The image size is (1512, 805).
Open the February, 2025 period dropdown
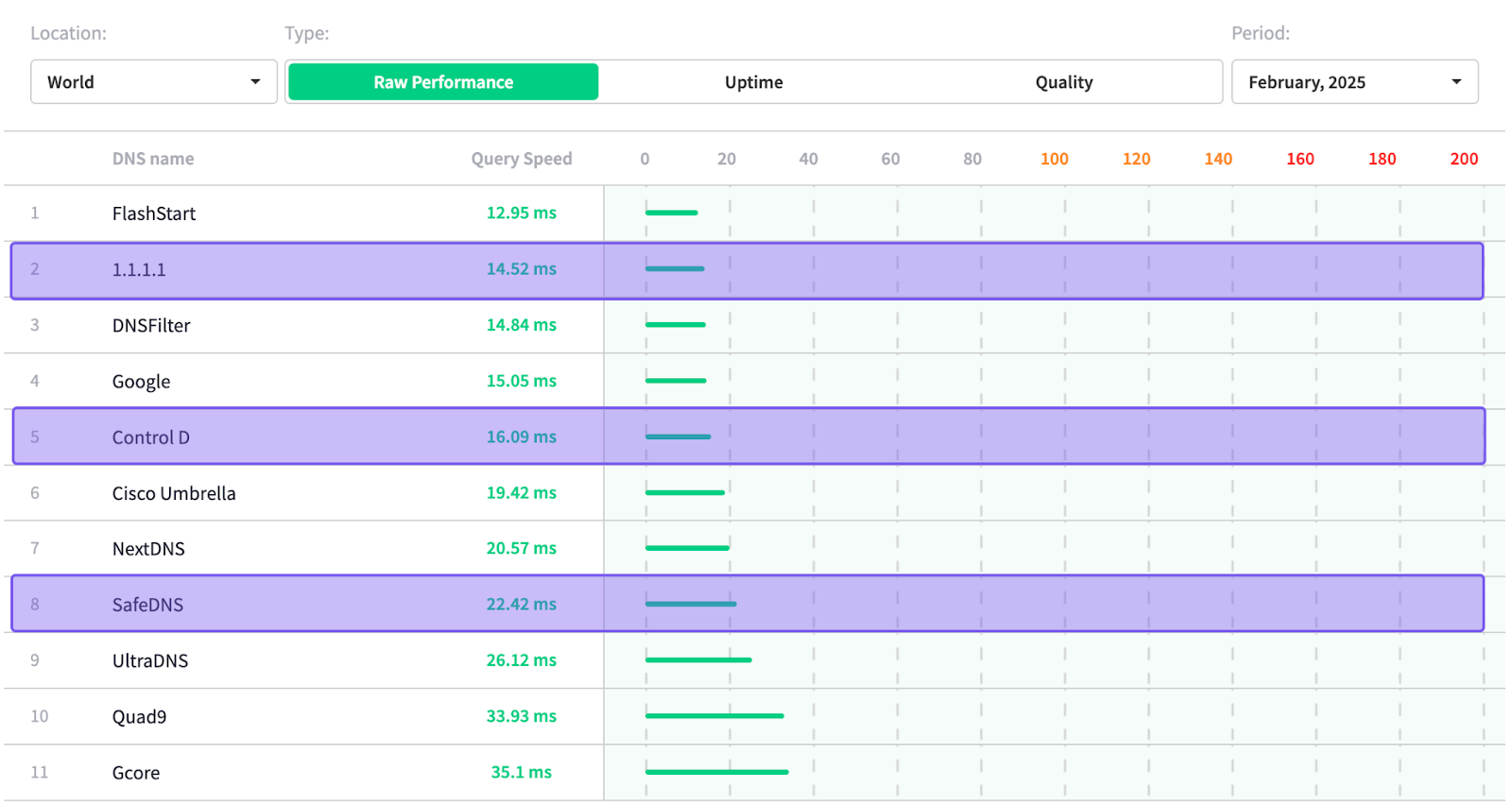[1354, 82]
